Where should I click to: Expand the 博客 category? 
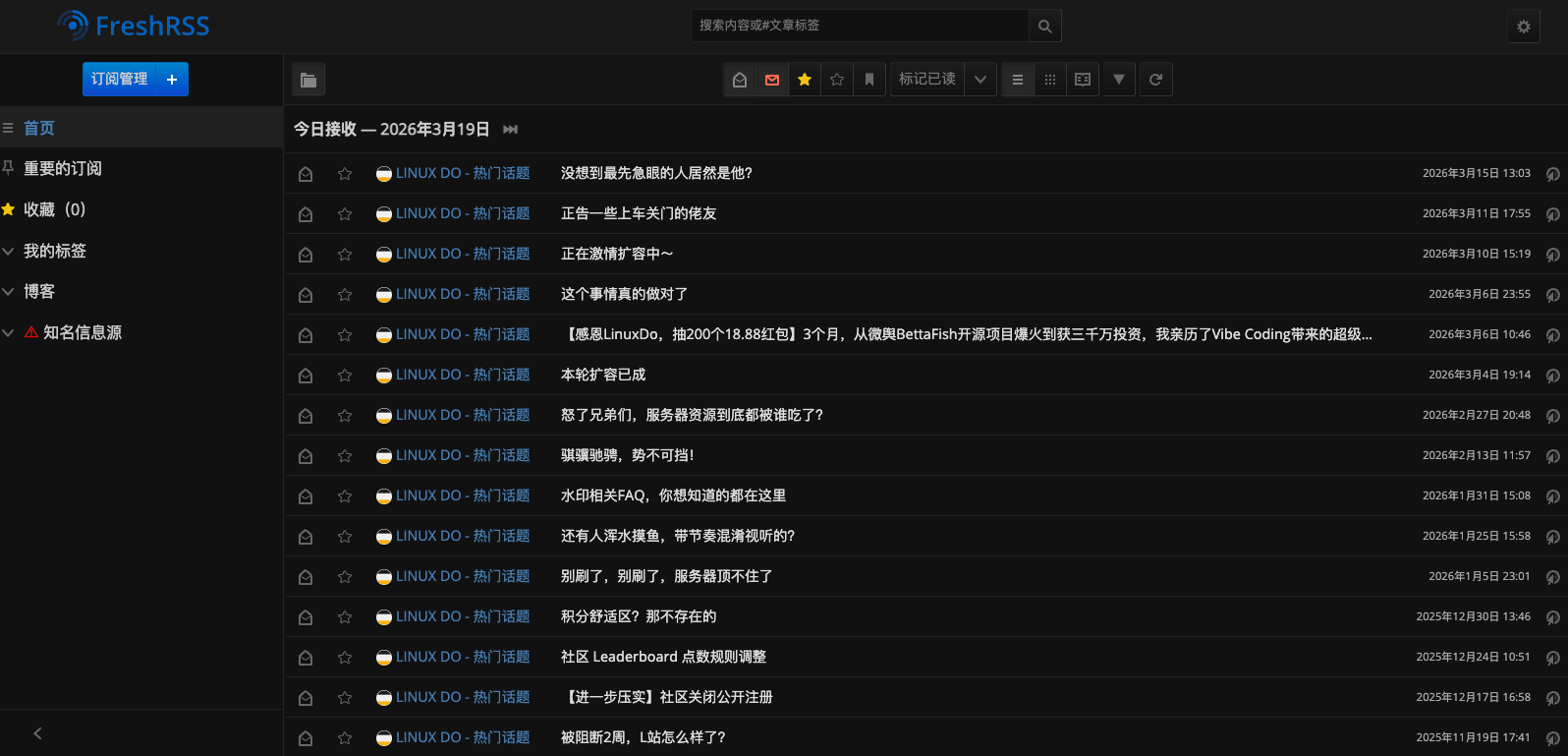(x=9, y=292)
